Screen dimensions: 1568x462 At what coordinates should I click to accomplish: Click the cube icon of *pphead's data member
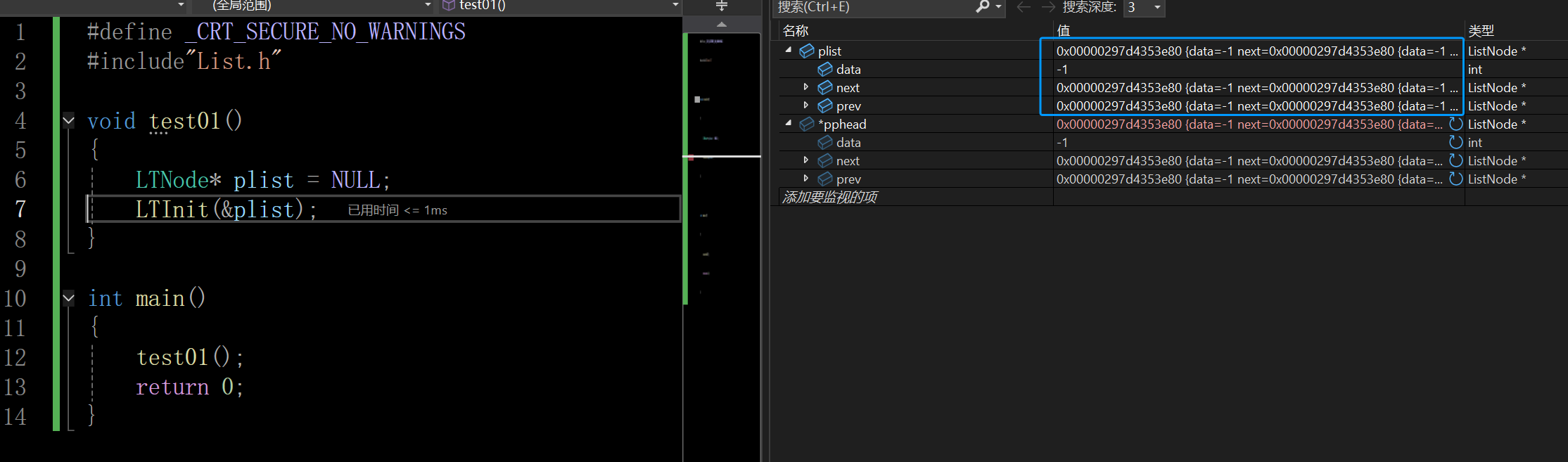pos(825,142)
